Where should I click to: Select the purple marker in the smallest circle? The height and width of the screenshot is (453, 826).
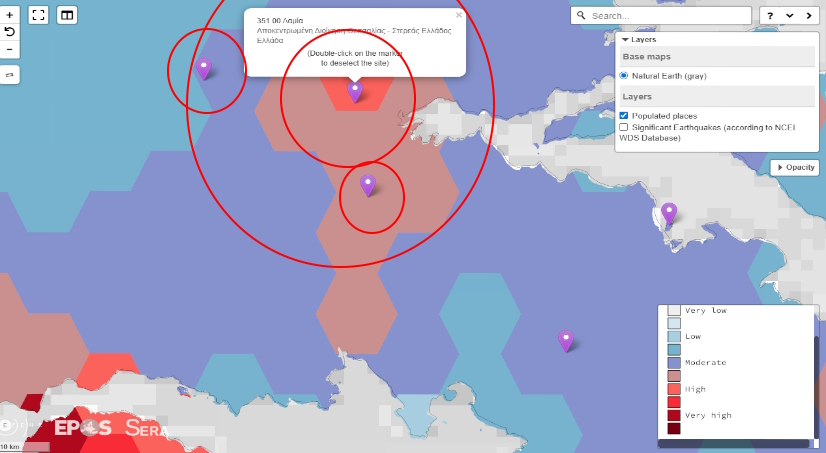tap(368, 185)
